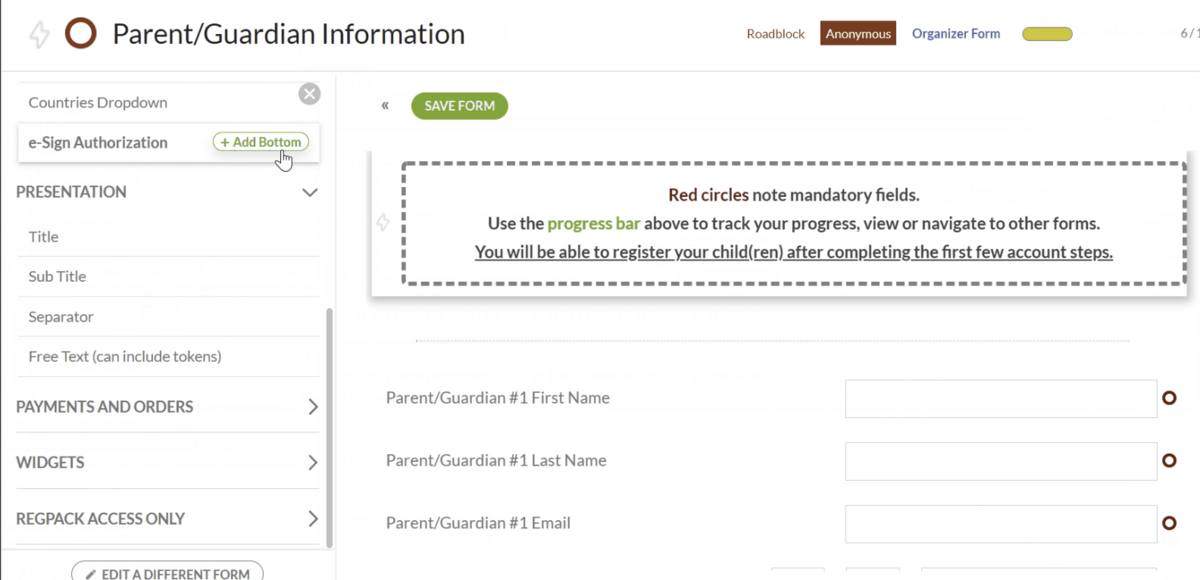Click lightning icon left of instructions box
The width and height of the screenshot is (1200, 580).
pos(383,223)
